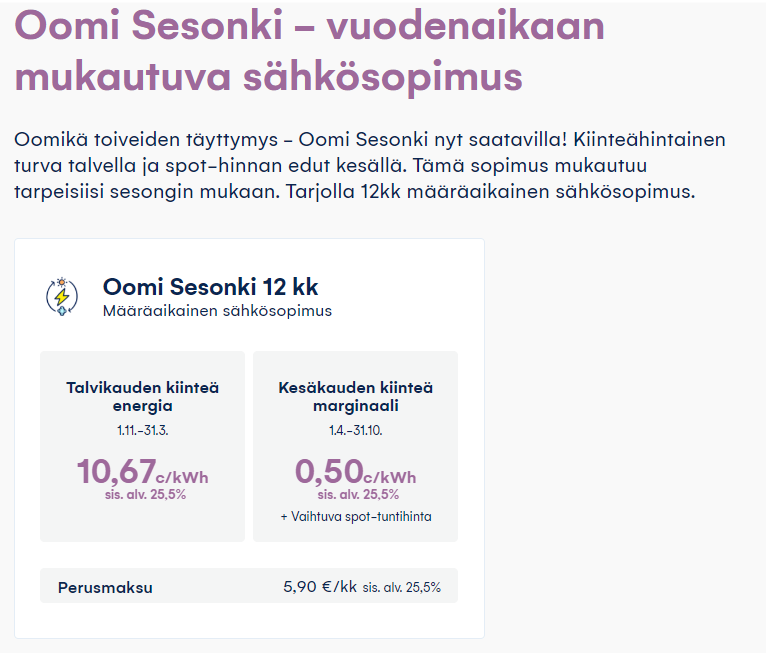Click the "+ Vaihtuva spot-tuntihinta" text
This screenshot has width=766, height=653.
(356, 516)
